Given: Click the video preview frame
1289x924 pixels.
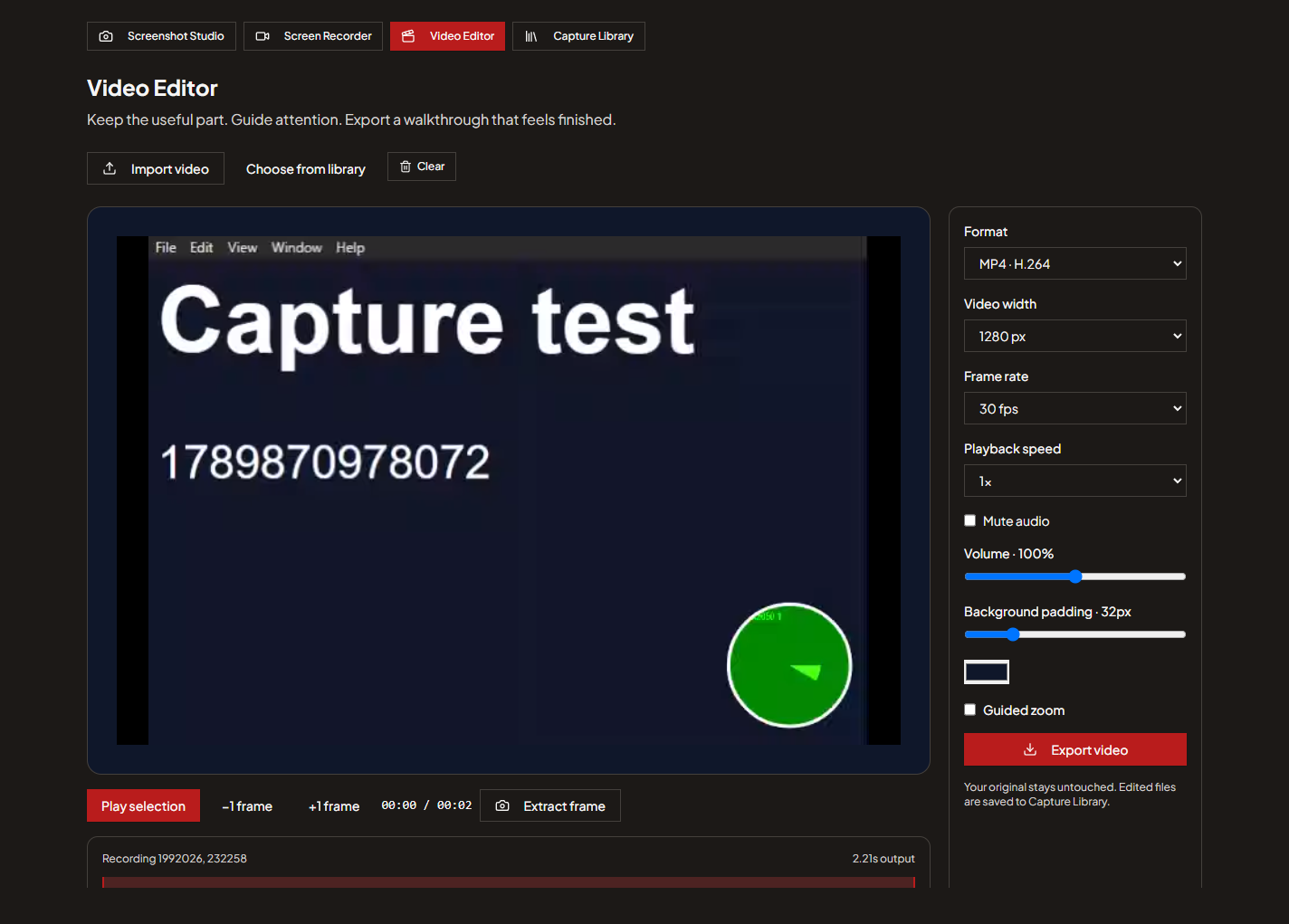Looking at the screenshot, I should tap(509, 491).
